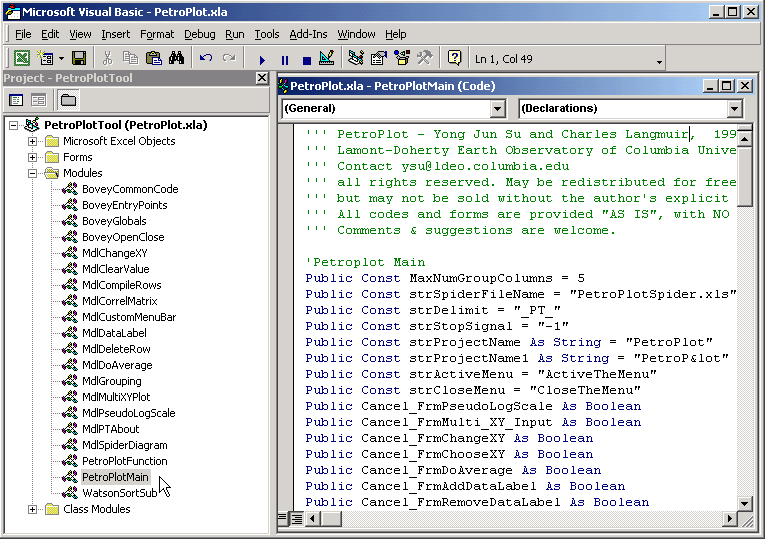Click the View Code icon in Project panel
Image resolution: width=765 pixels, height=539 pixels.
(x=16, y=100)
